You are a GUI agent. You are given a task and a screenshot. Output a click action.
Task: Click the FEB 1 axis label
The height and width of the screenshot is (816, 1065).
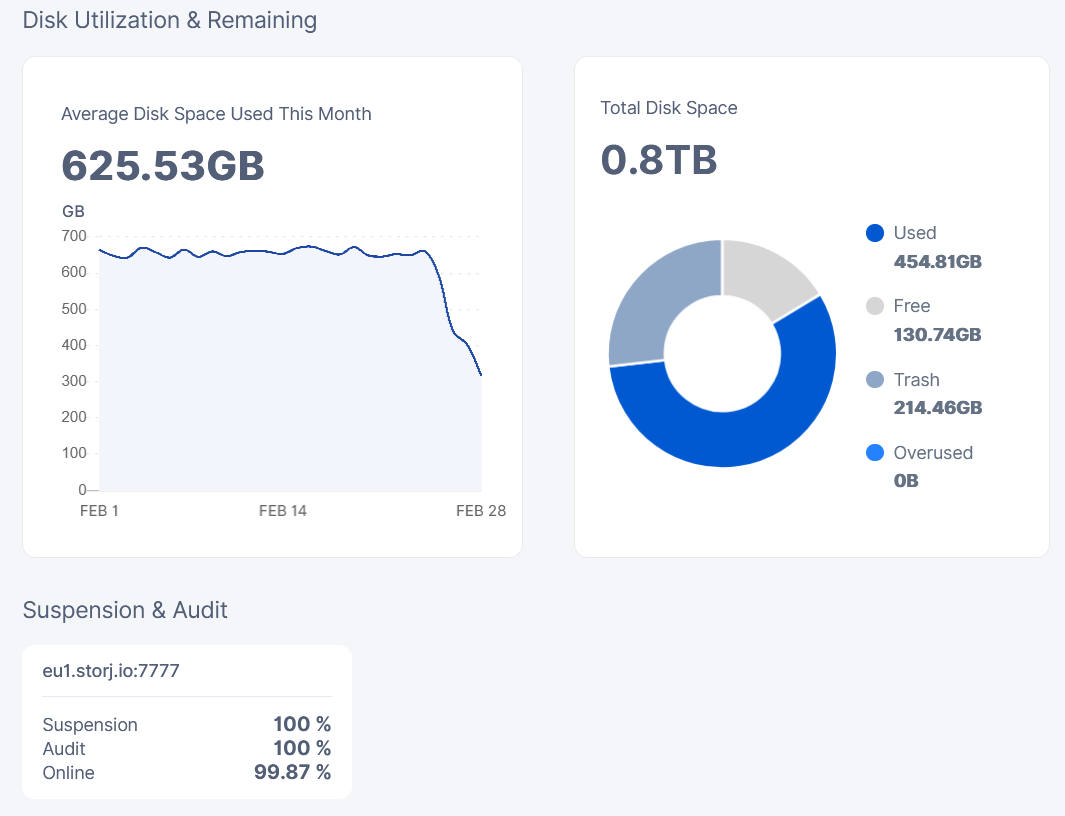tap(99, 511)
